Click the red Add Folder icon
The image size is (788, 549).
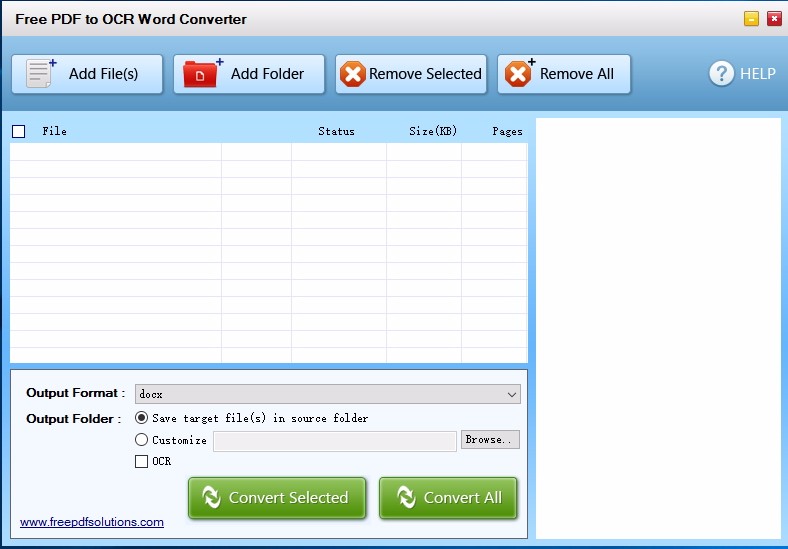coord(203,73)
